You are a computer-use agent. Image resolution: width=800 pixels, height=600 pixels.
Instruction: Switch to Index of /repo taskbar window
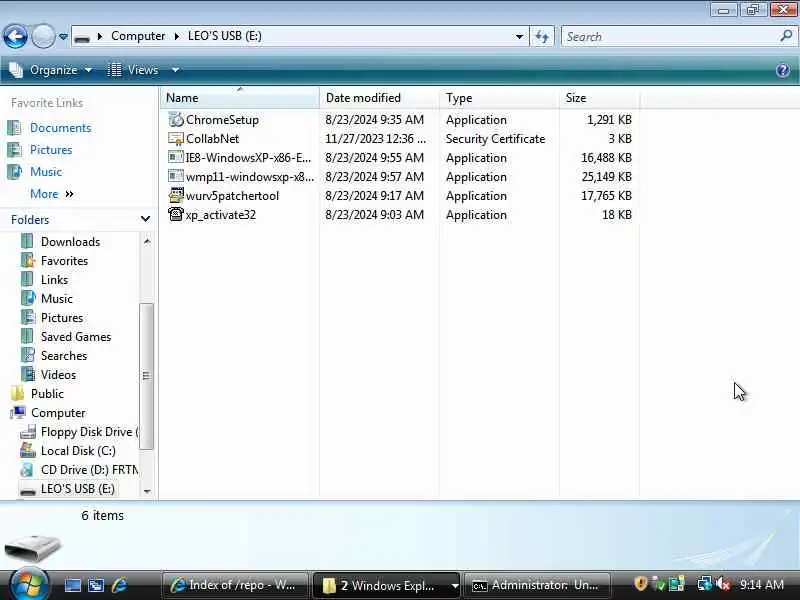(235, 585)
